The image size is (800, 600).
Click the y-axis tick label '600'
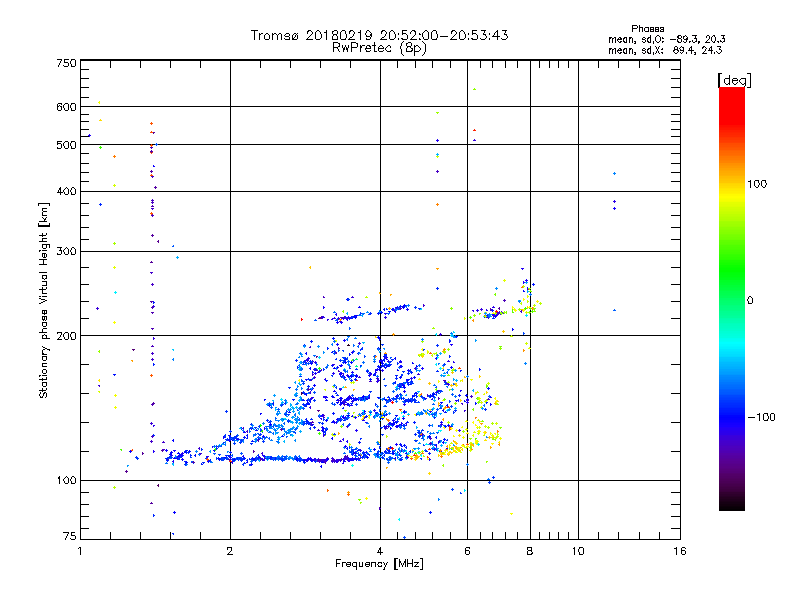(66, 107)
